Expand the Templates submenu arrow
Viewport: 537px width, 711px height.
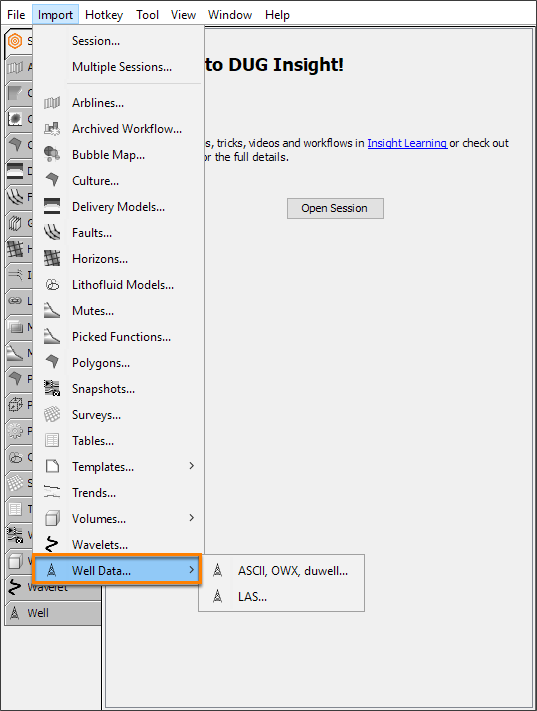pos(191,466)
